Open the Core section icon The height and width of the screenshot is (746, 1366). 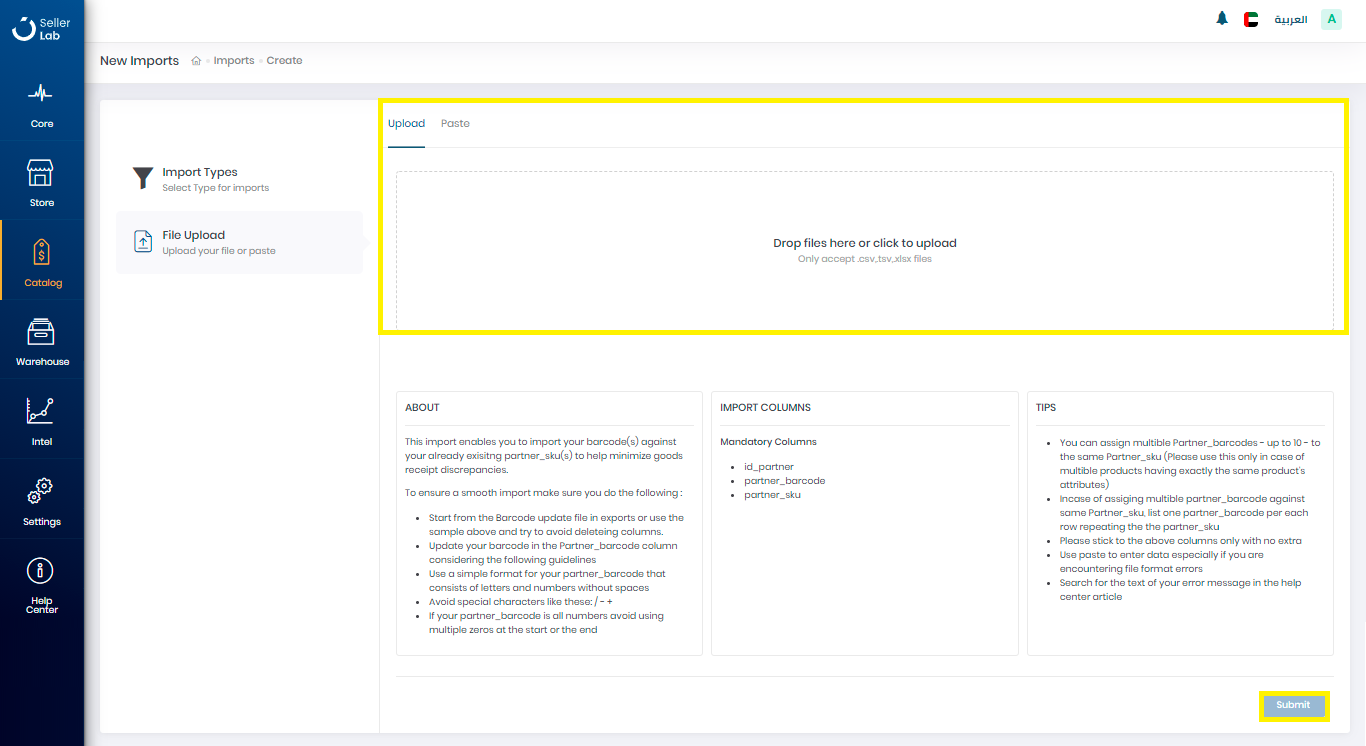41,94
